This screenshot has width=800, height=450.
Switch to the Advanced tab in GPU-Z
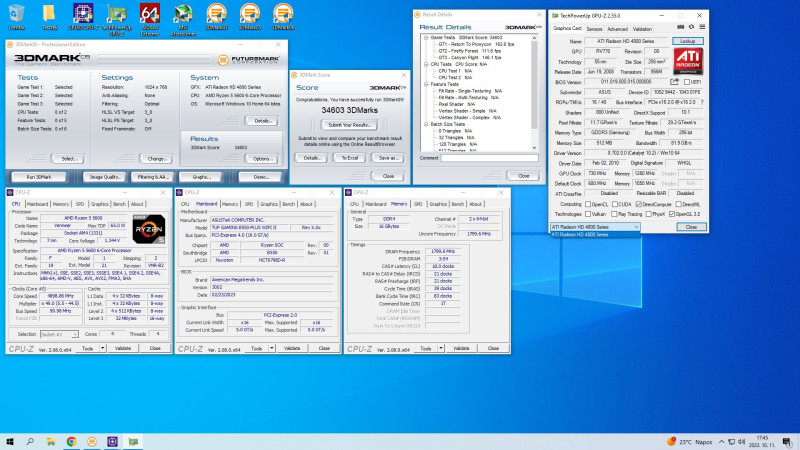[617, 29]
